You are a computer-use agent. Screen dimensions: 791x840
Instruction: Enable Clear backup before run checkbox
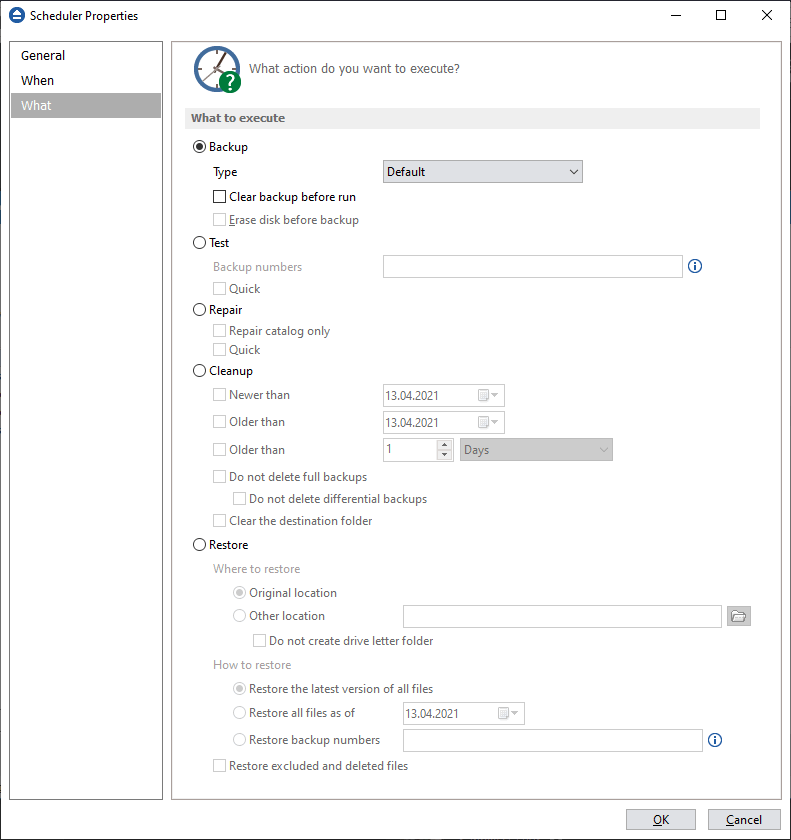(219, 197)
